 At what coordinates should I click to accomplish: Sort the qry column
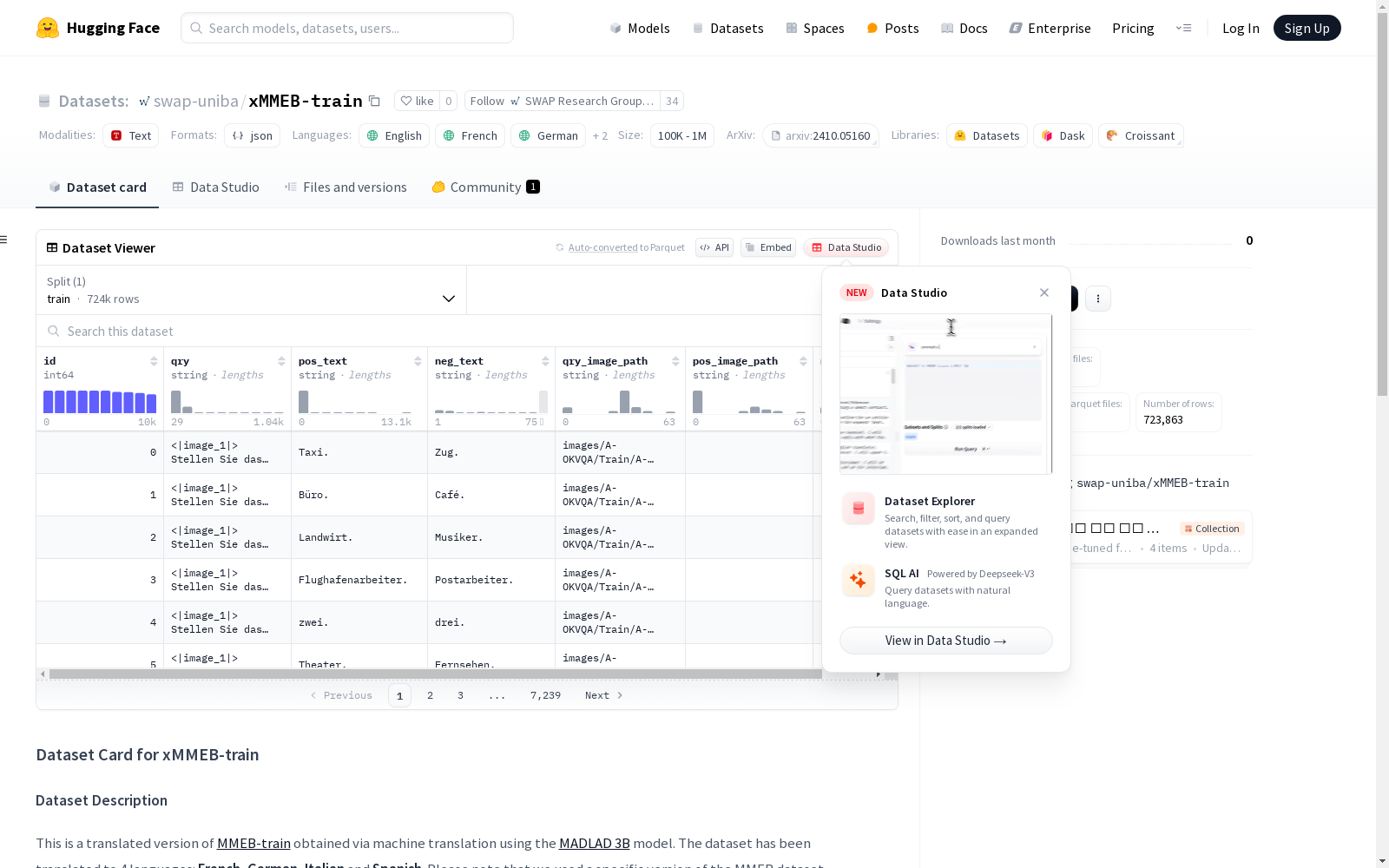pyautogui.click(x=281, y=361)
